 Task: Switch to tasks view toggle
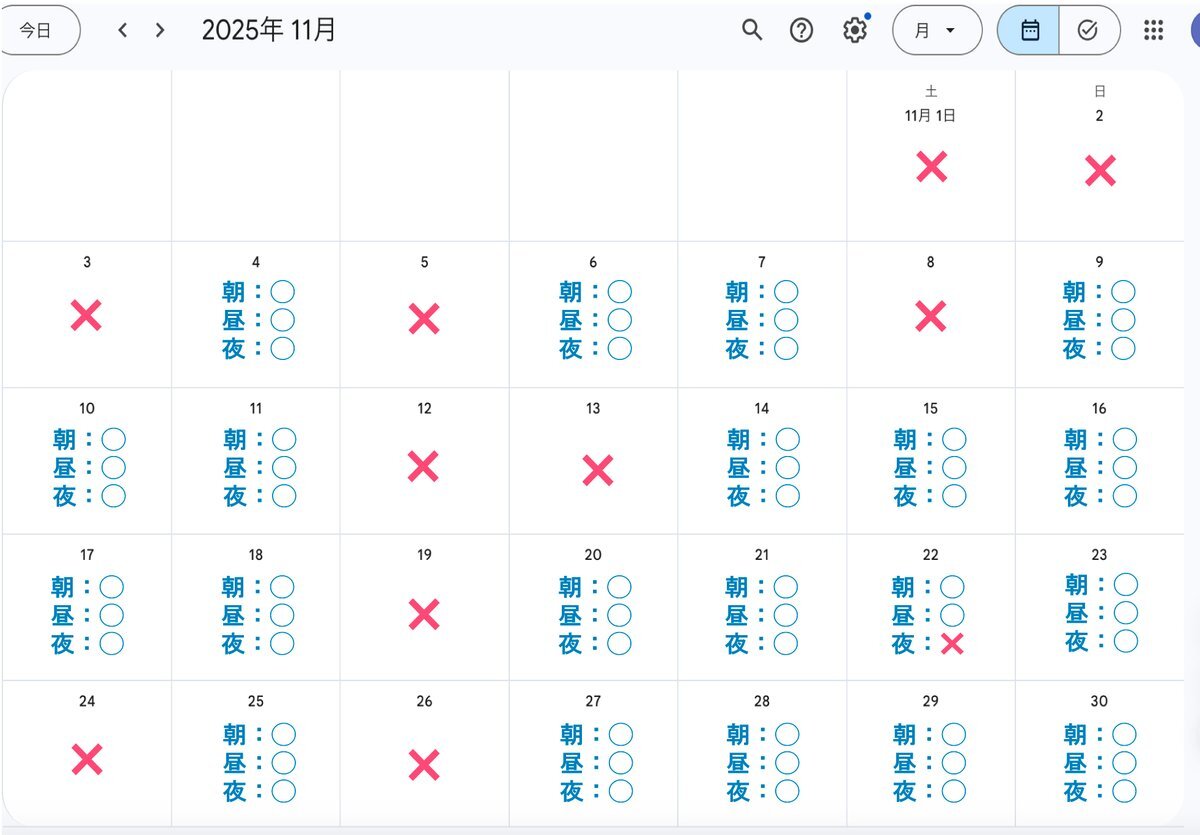1088,30
